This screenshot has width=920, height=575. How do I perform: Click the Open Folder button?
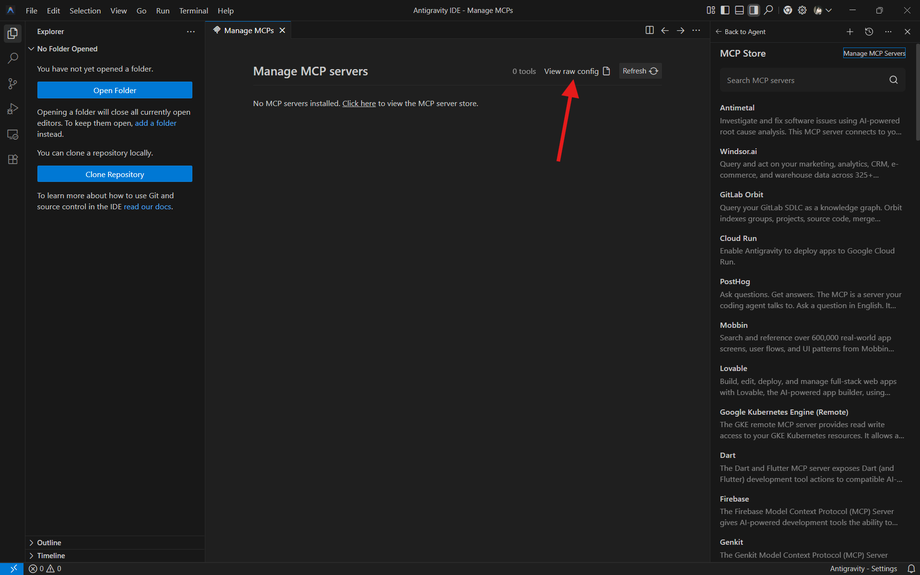pyautogui.click(x=114, y=90)
